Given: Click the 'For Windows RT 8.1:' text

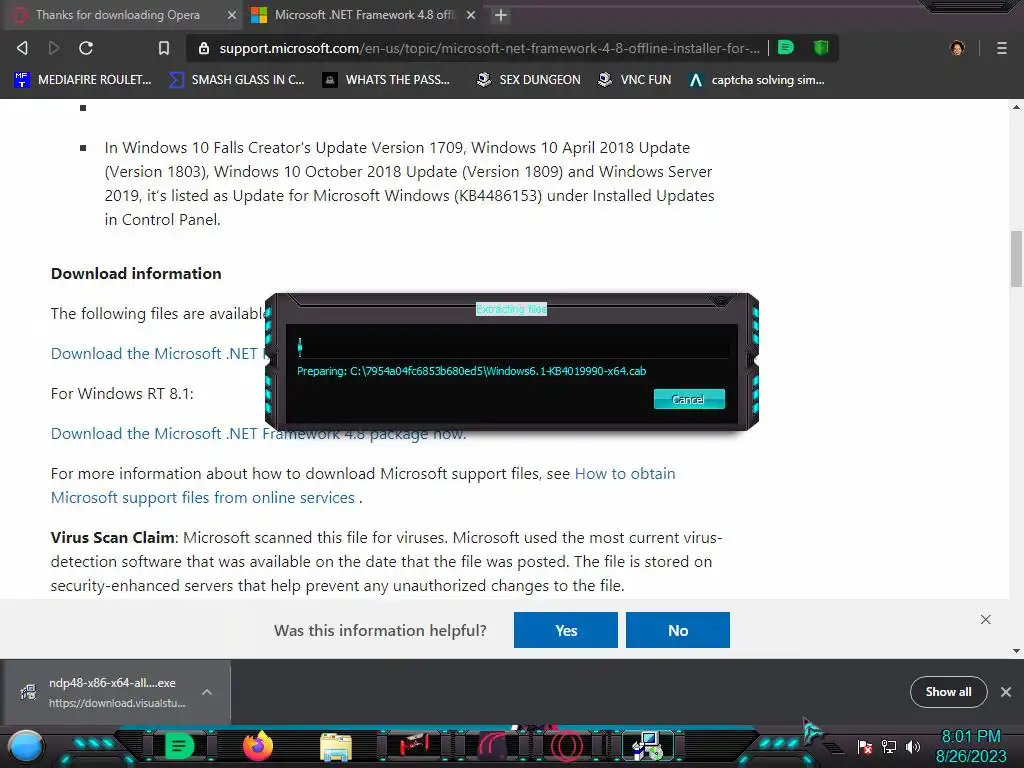Looking at the screenshot, I should tap(122, 394).
